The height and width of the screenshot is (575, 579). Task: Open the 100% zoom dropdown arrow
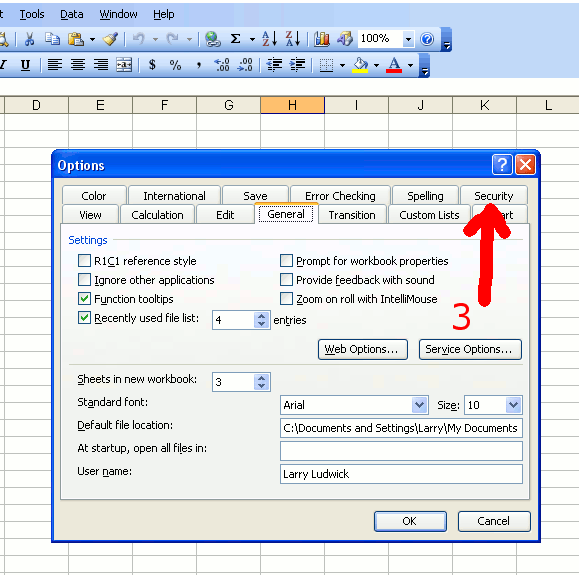click(408, 39)
